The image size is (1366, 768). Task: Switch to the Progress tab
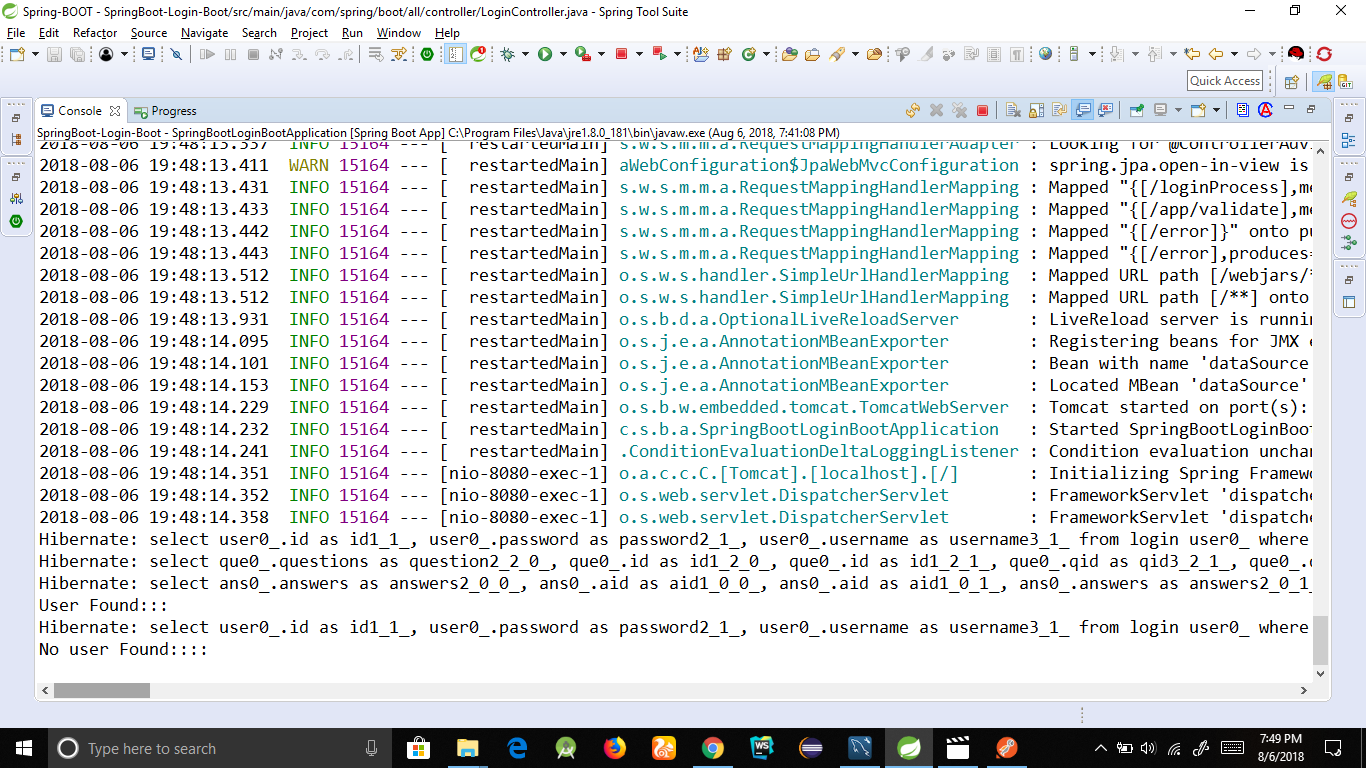pos(166,111)
